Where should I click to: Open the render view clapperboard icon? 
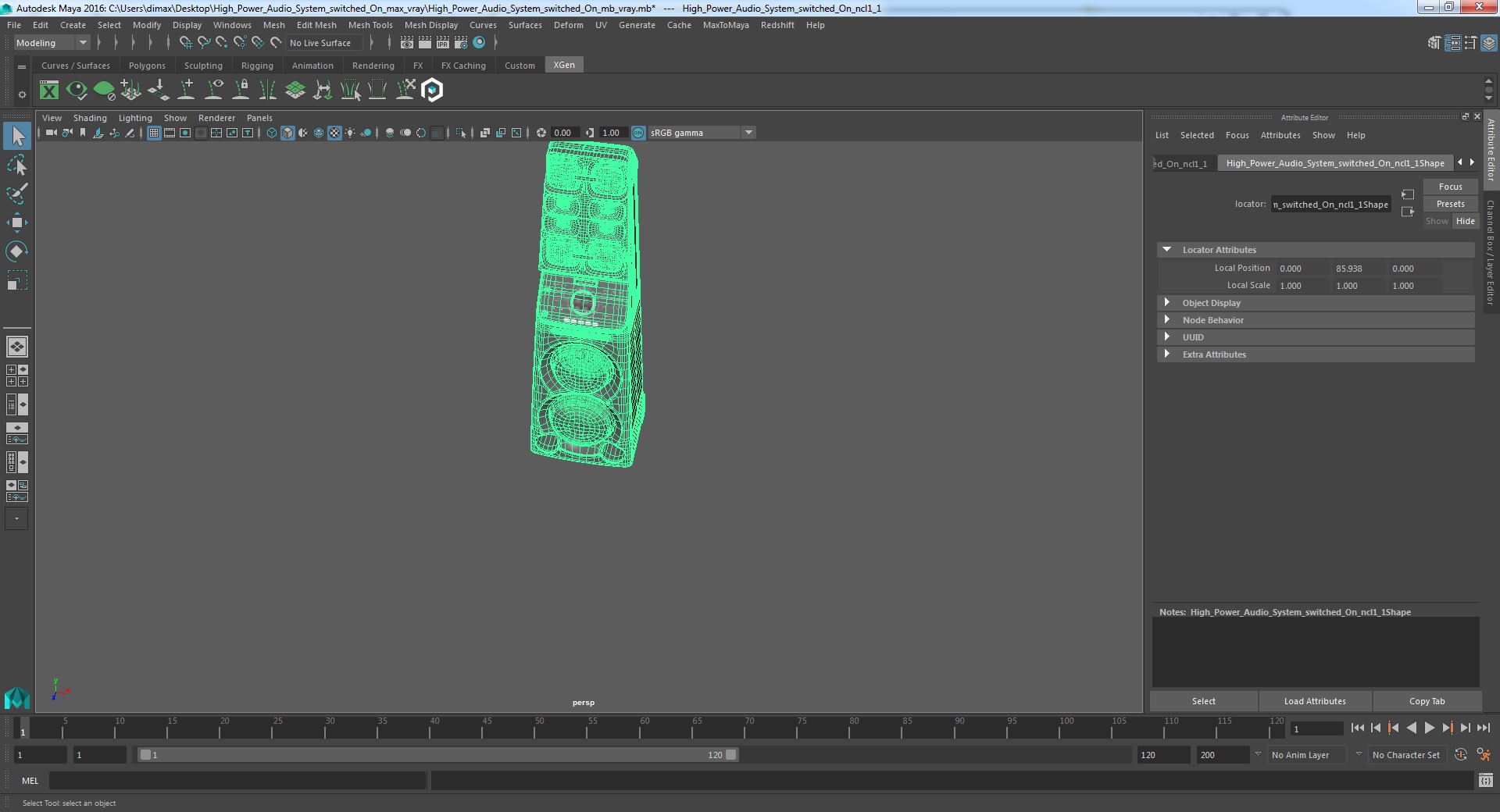(407, 43)
